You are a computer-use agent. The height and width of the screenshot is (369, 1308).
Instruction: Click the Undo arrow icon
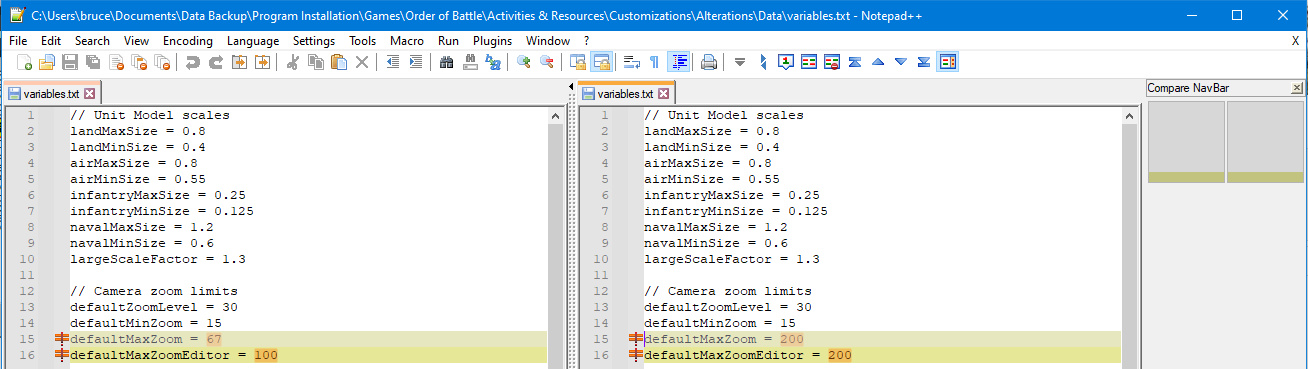tap(192, 62)
